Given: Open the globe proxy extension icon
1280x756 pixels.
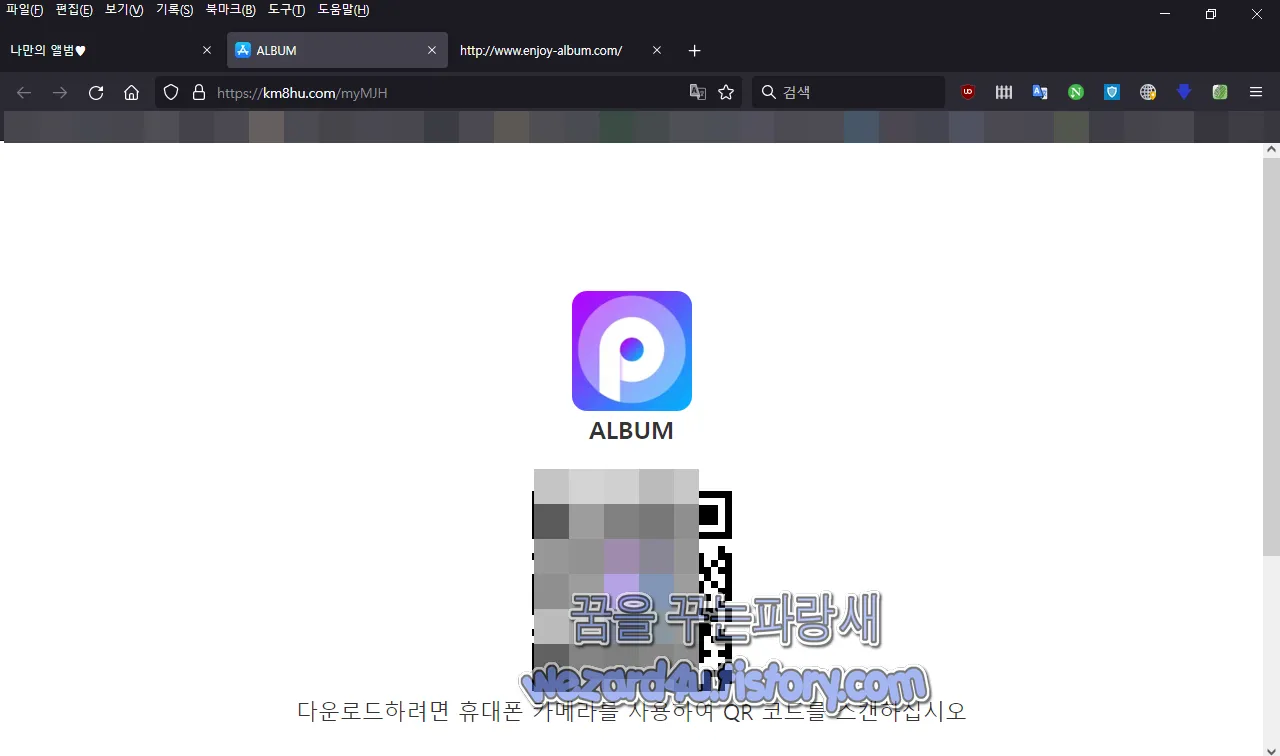Looking at the screenshot, I should tap(1148, 92).
